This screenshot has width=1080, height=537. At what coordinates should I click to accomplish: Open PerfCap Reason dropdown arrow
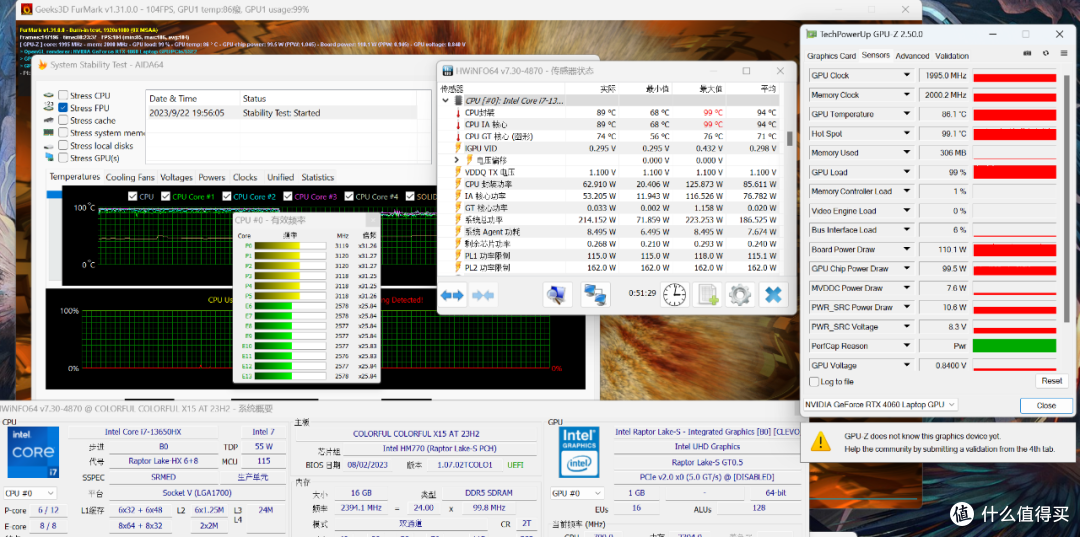coord(907,346)
